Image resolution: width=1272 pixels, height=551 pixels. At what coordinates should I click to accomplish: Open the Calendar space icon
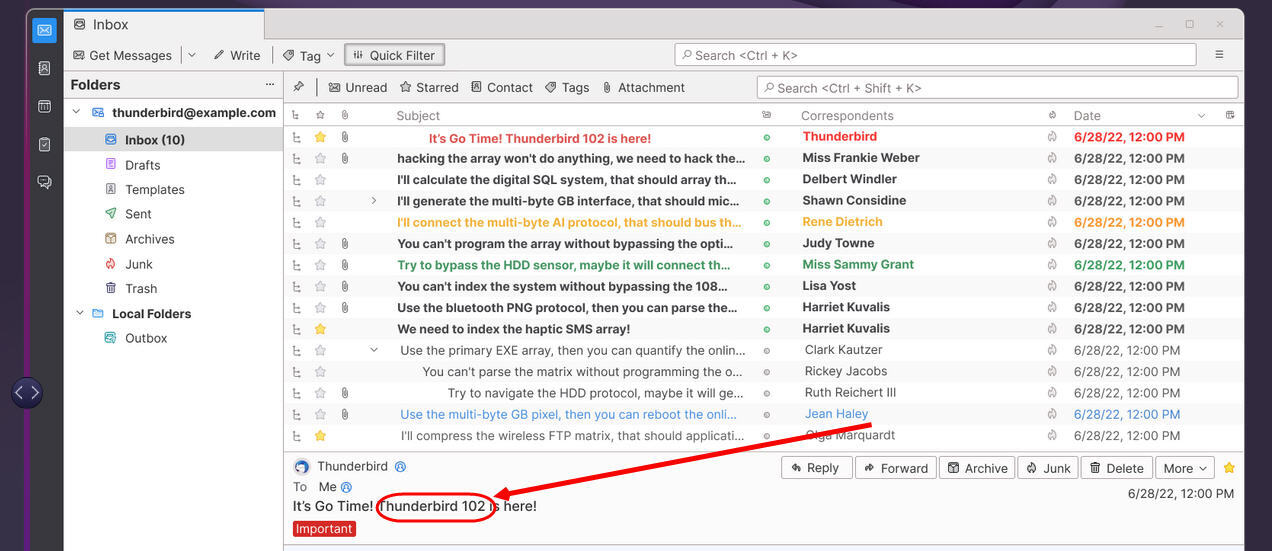coord(44,106)
